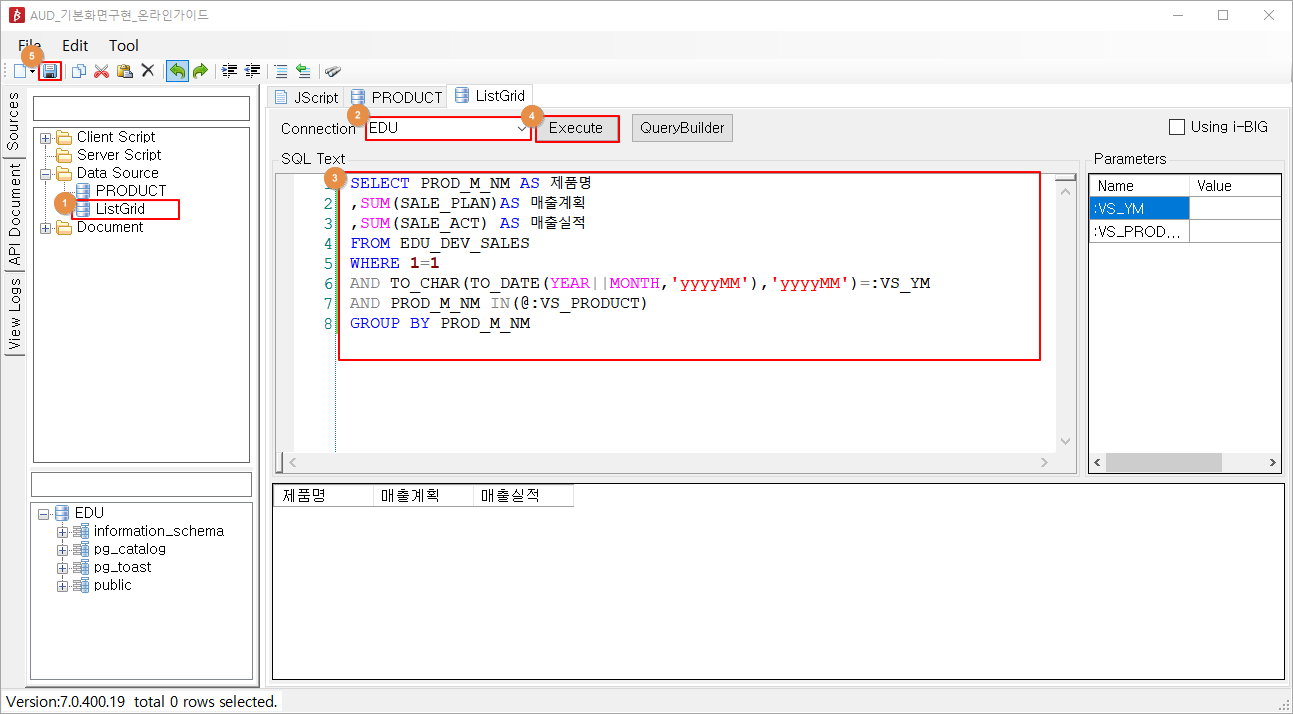Click the Paste clipboard icon

pyautogui.click(x=124, y=71)
